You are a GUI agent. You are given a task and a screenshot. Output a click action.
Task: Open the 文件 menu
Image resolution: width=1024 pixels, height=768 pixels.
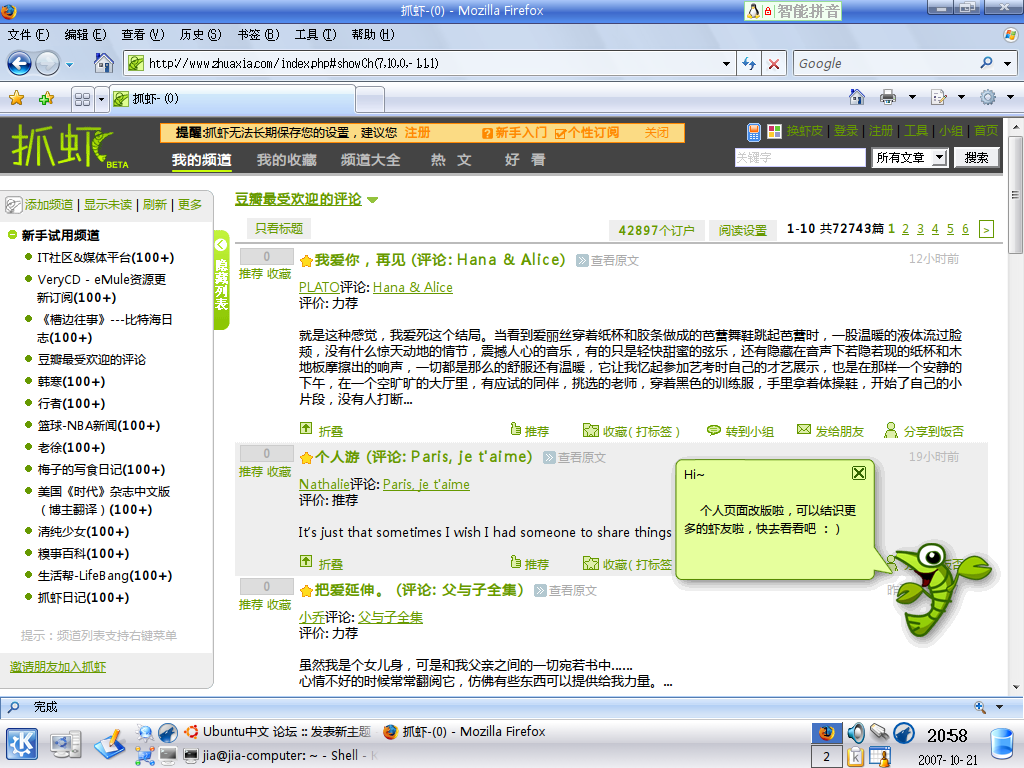(28, 35)
